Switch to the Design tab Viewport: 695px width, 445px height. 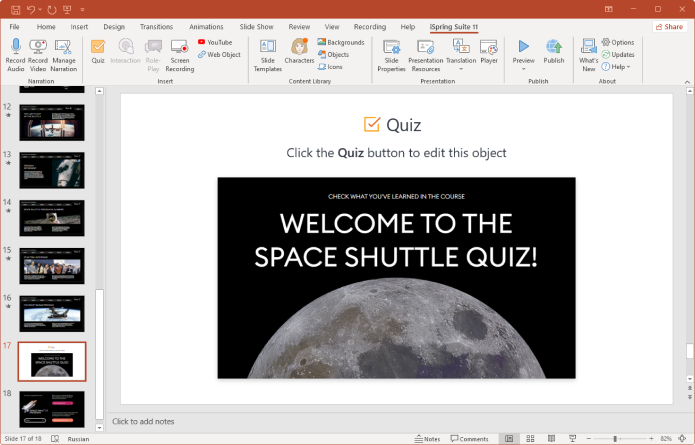tap(114, 27)
